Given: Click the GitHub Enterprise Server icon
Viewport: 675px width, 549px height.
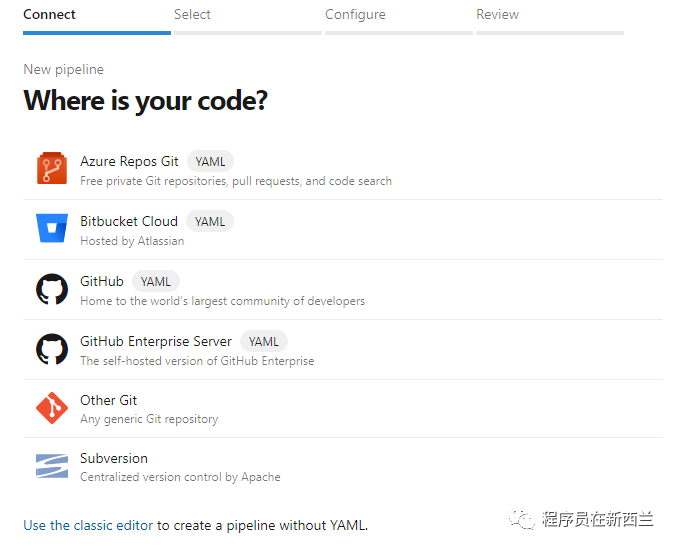Looking at the screenshot, I should point(52,349).
